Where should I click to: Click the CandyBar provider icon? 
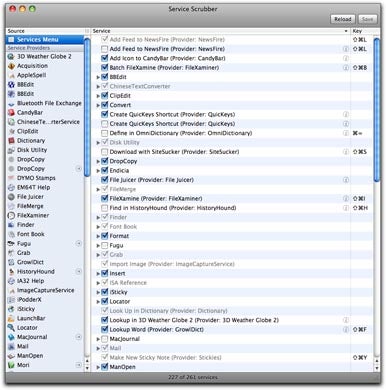click(x=11, y=113)
